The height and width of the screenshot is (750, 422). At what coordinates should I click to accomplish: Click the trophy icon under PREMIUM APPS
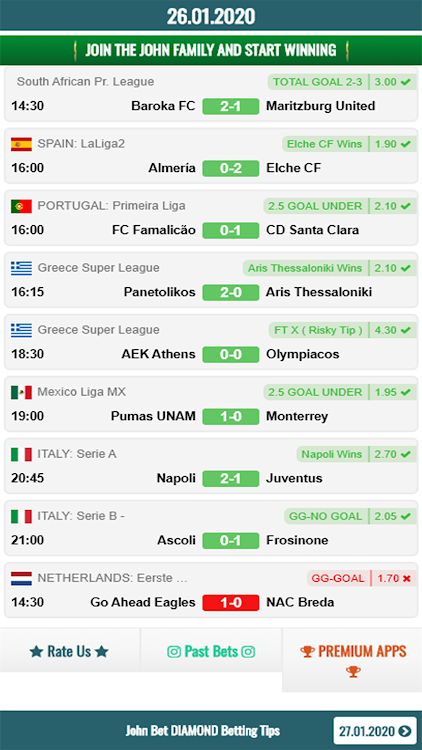coord(353,672)
